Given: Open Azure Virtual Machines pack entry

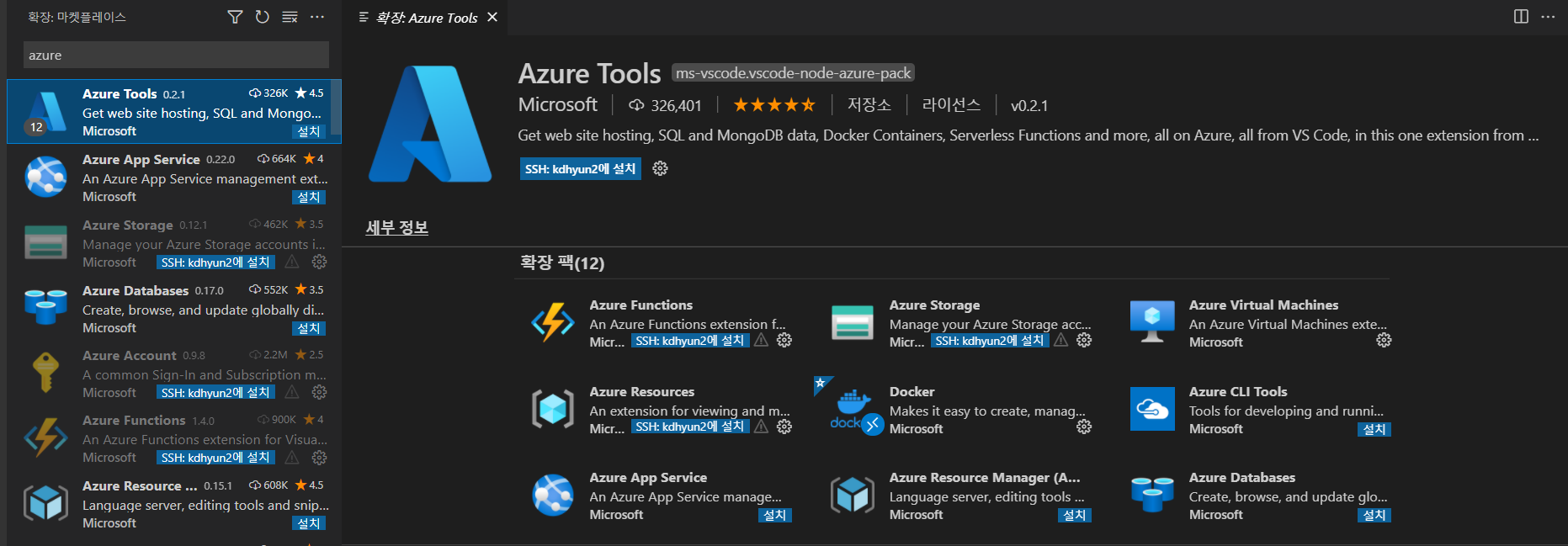Looking at the screenshot, I should pos(1263,305).
